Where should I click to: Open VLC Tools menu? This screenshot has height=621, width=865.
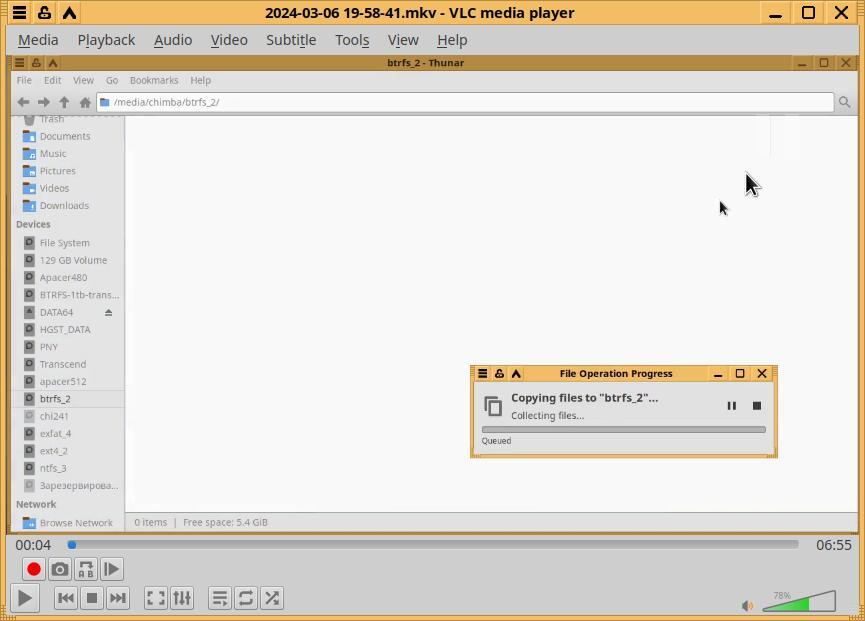click(352, 40)
